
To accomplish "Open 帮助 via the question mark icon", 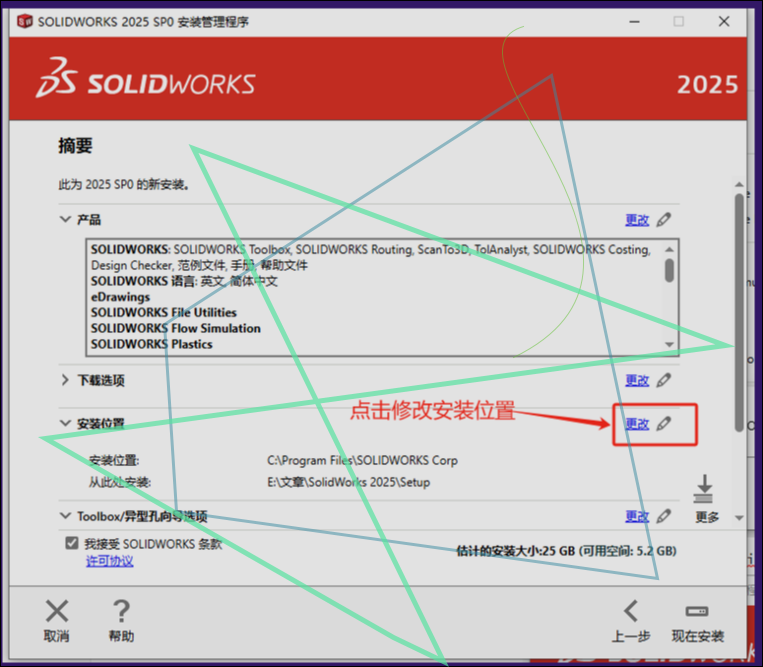I will 121,611.
